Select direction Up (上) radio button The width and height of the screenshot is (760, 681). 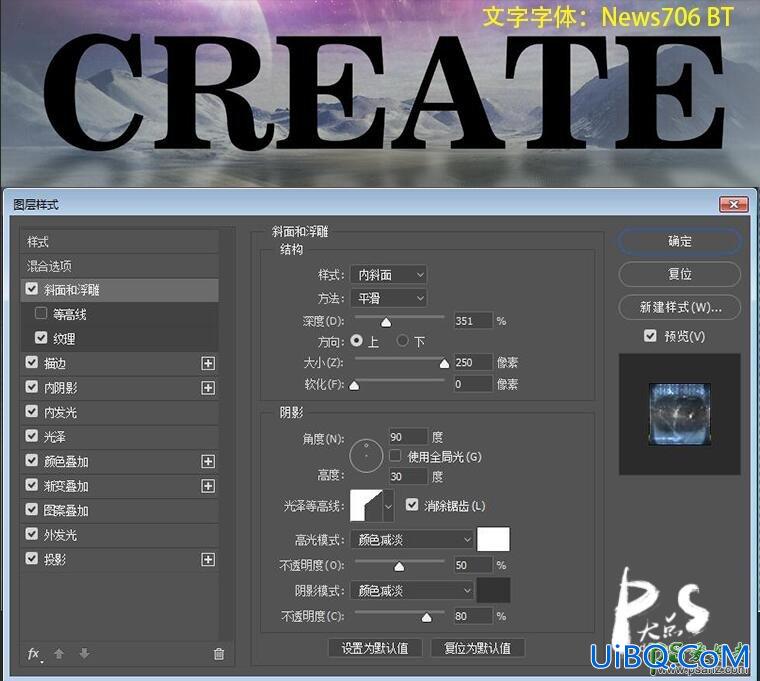[356, 341]
